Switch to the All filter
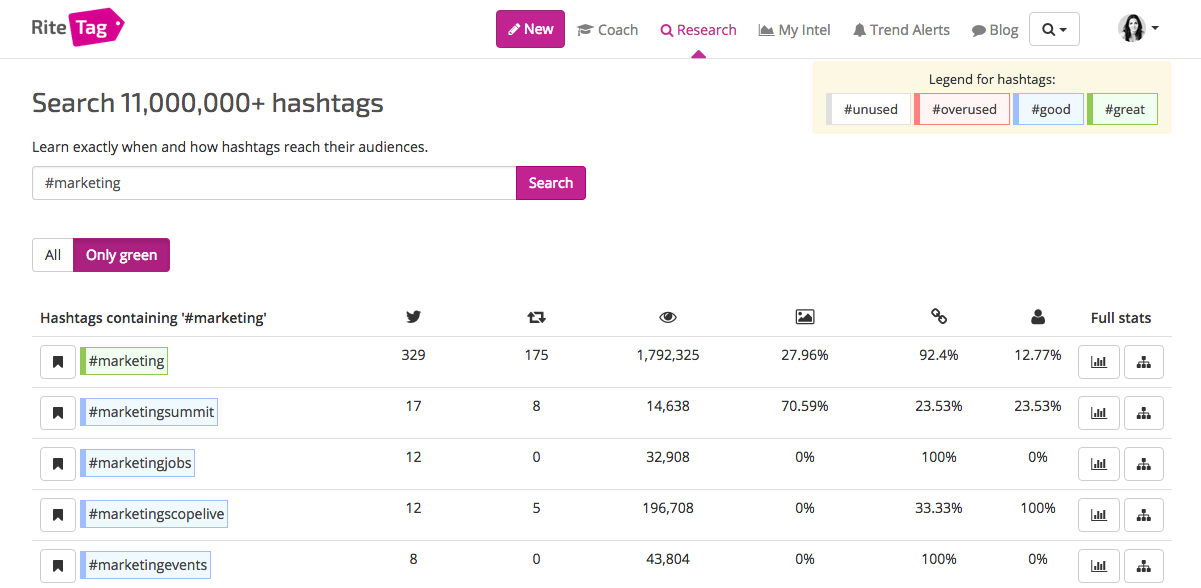This screenshot has height=588, width=1201. (52, 255)
